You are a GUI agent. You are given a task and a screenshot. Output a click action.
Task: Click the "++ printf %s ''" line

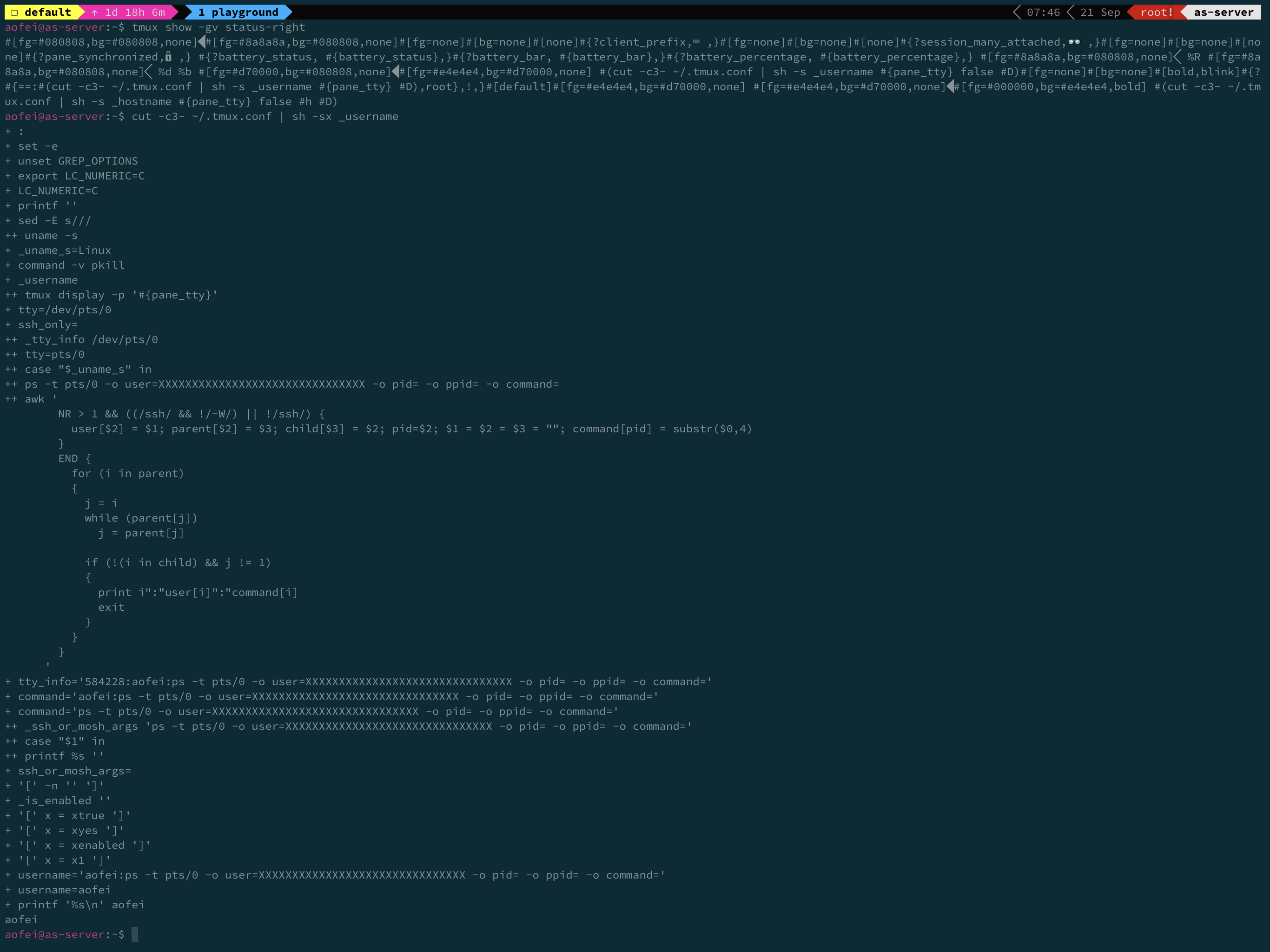[54, 757]
